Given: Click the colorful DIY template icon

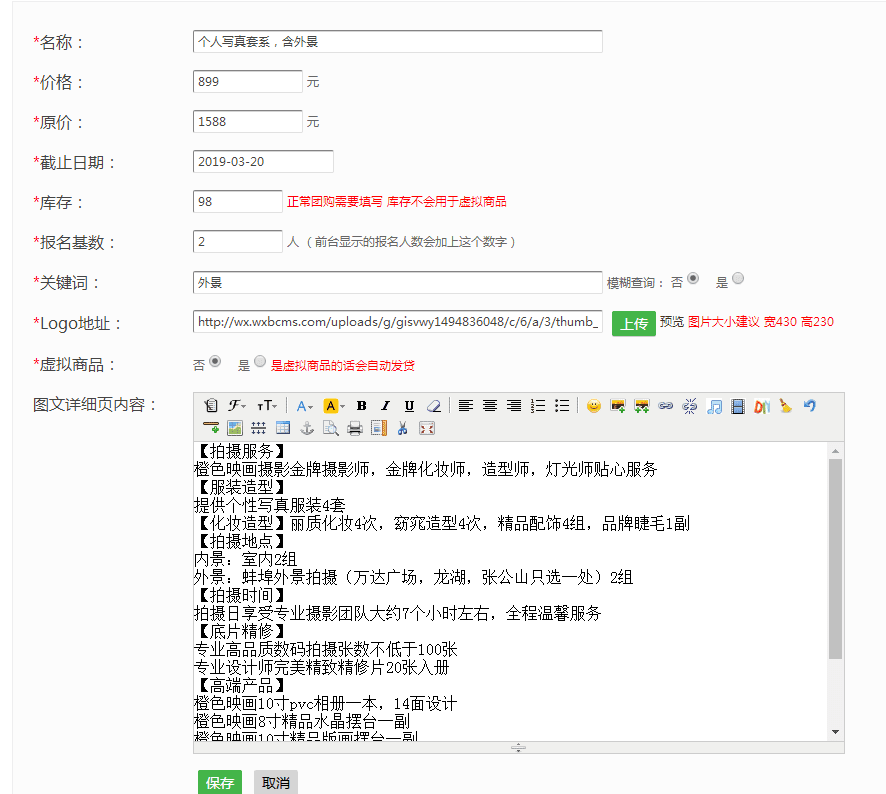Looking at the screenshot, I should click(762, 406).
